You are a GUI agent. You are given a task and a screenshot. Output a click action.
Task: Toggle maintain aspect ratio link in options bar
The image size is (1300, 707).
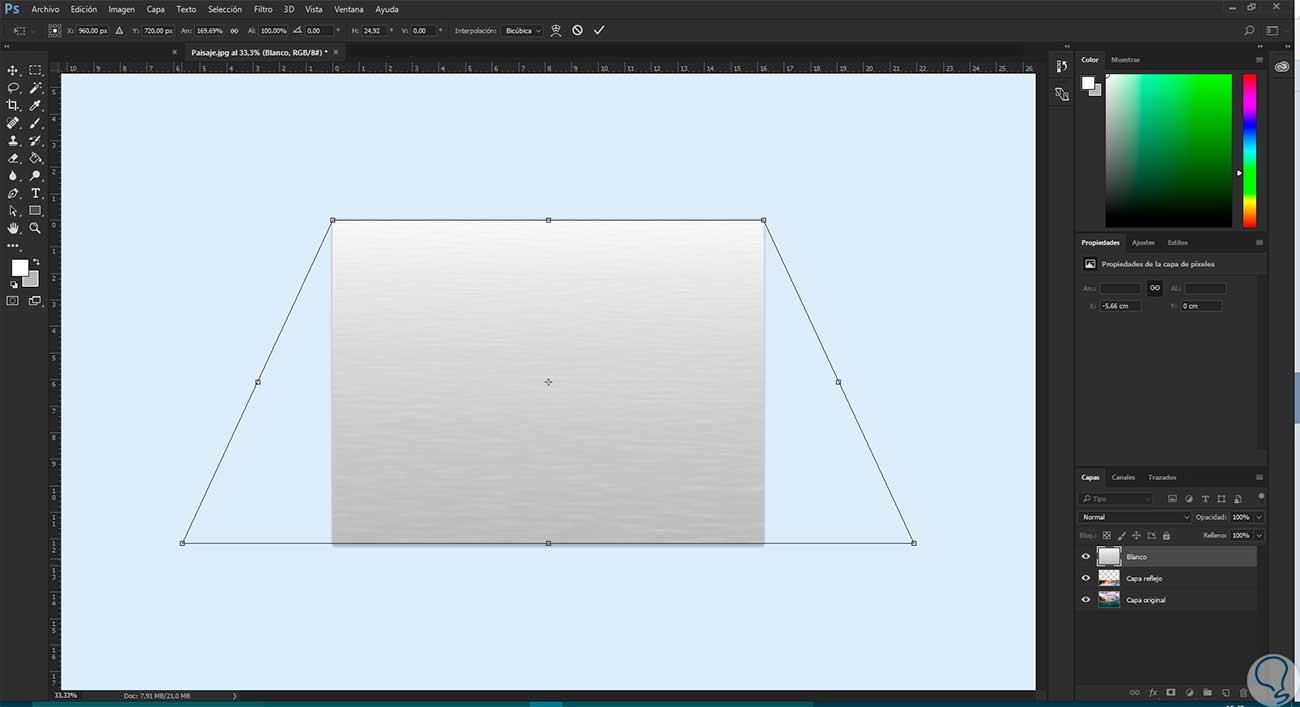[234, 31]
